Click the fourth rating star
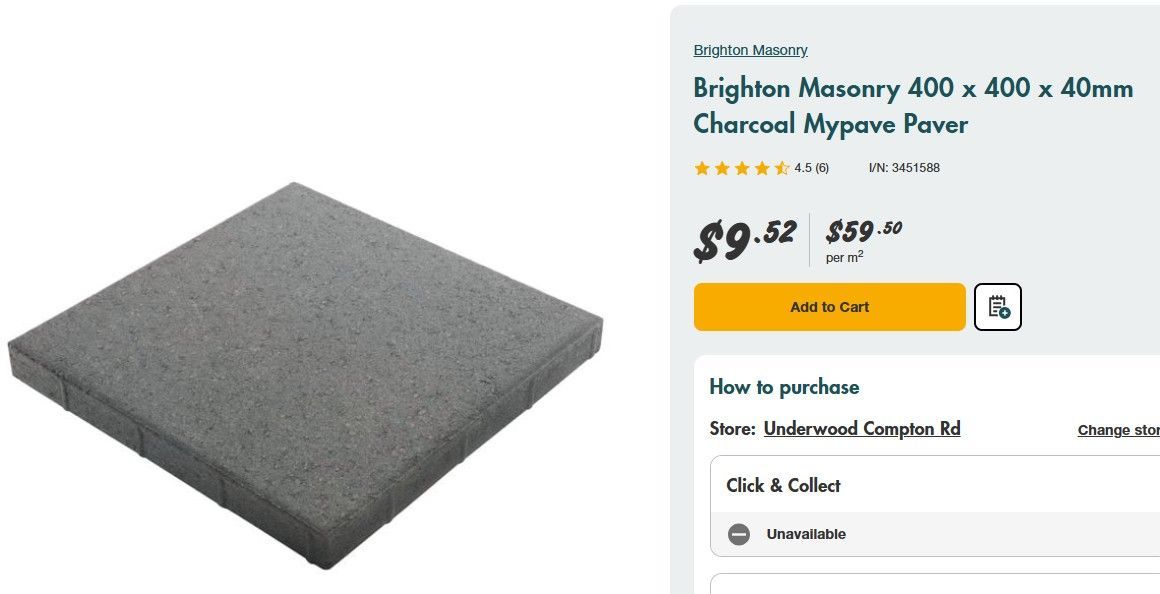The image size is (1160, 594). point(762,168)
